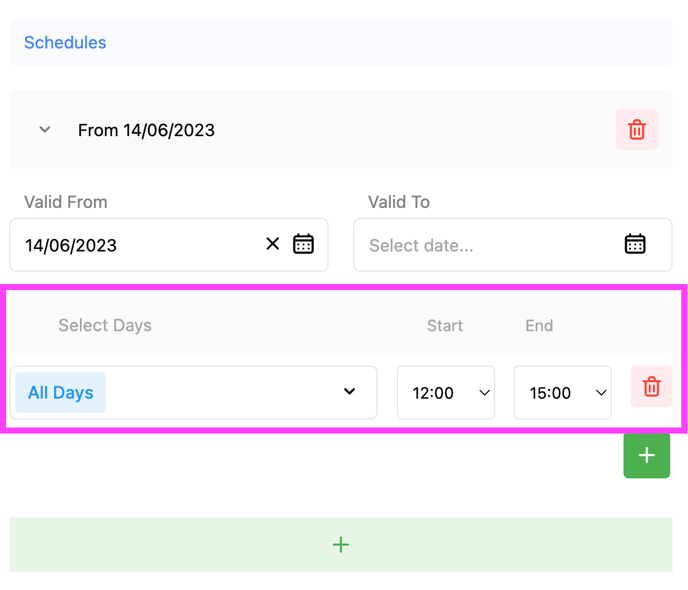Open the End time 15:00 dropdown
Image resolution: width=688 pixels, height=590 pixels.
tap(562, 393)
